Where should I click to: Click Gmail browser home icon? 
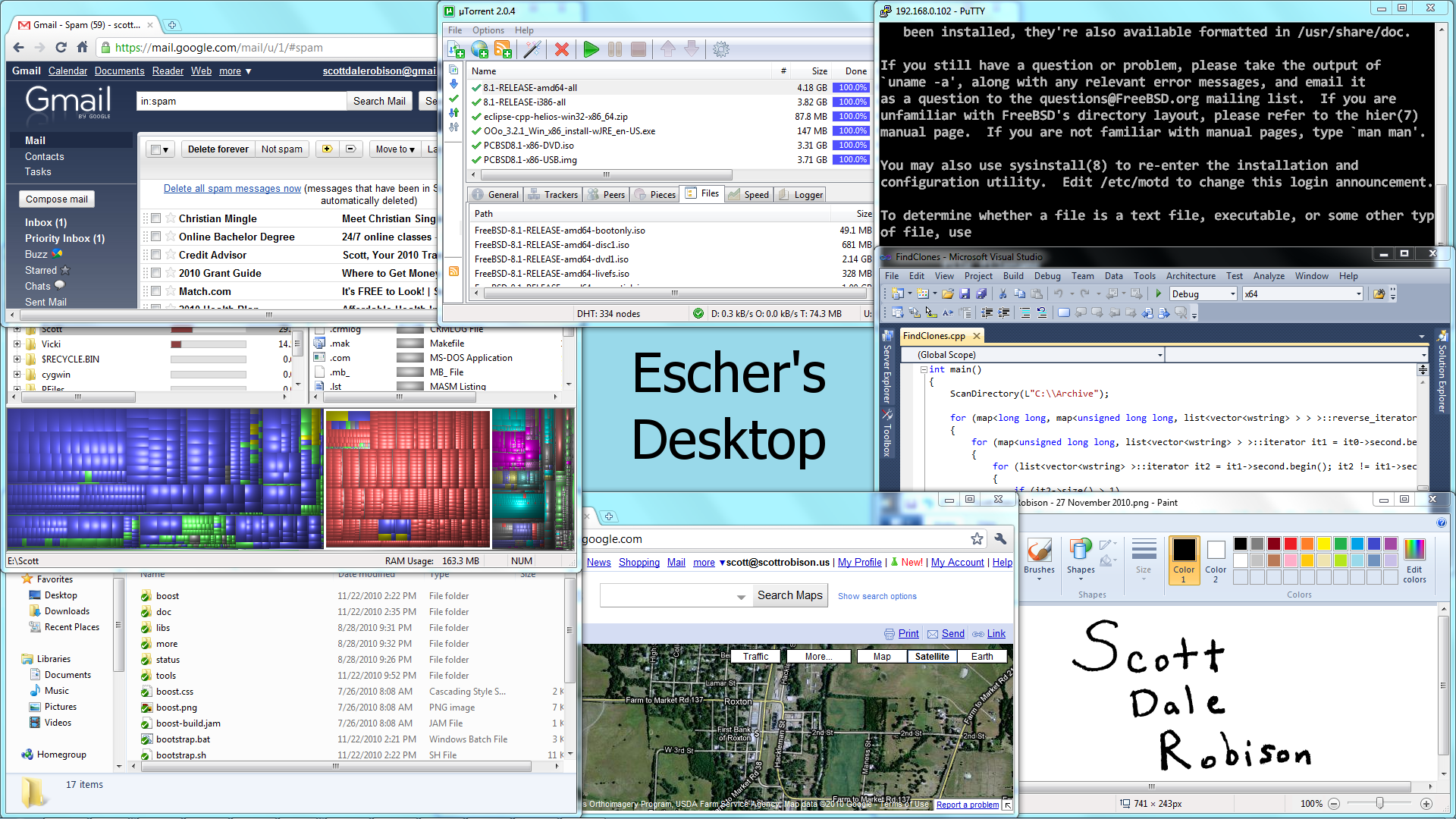click(x=82, y=47)
